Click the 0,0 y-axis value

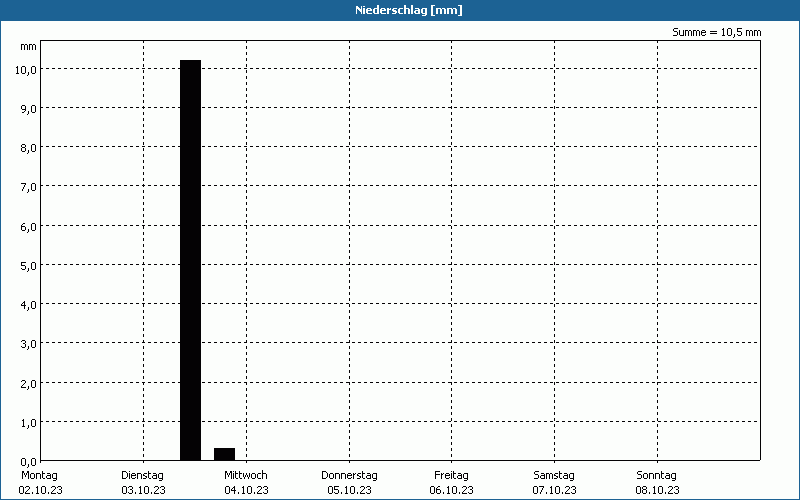(29, 462)
